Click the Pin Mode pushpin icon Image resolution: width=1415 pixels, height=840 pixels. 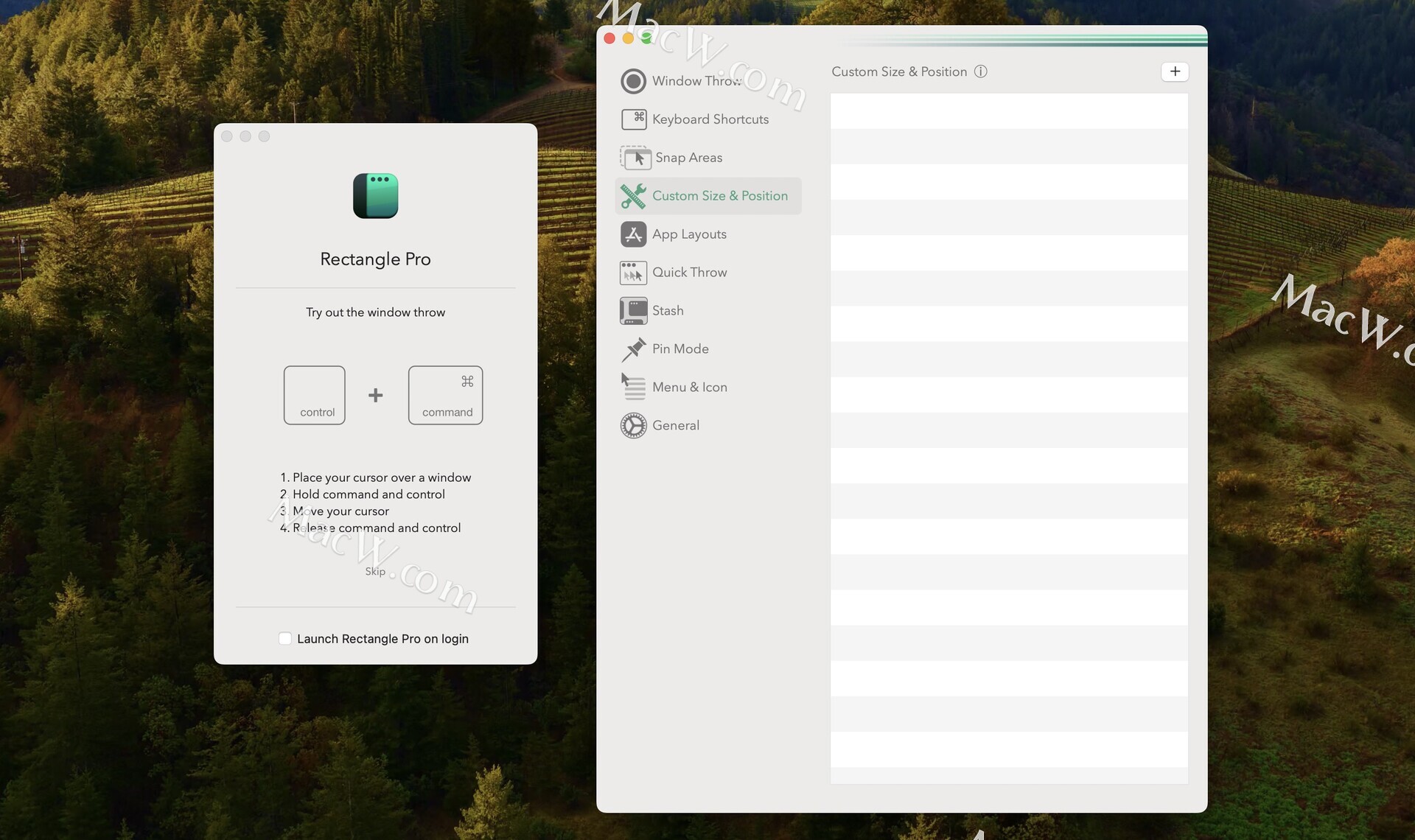point(633,349)
